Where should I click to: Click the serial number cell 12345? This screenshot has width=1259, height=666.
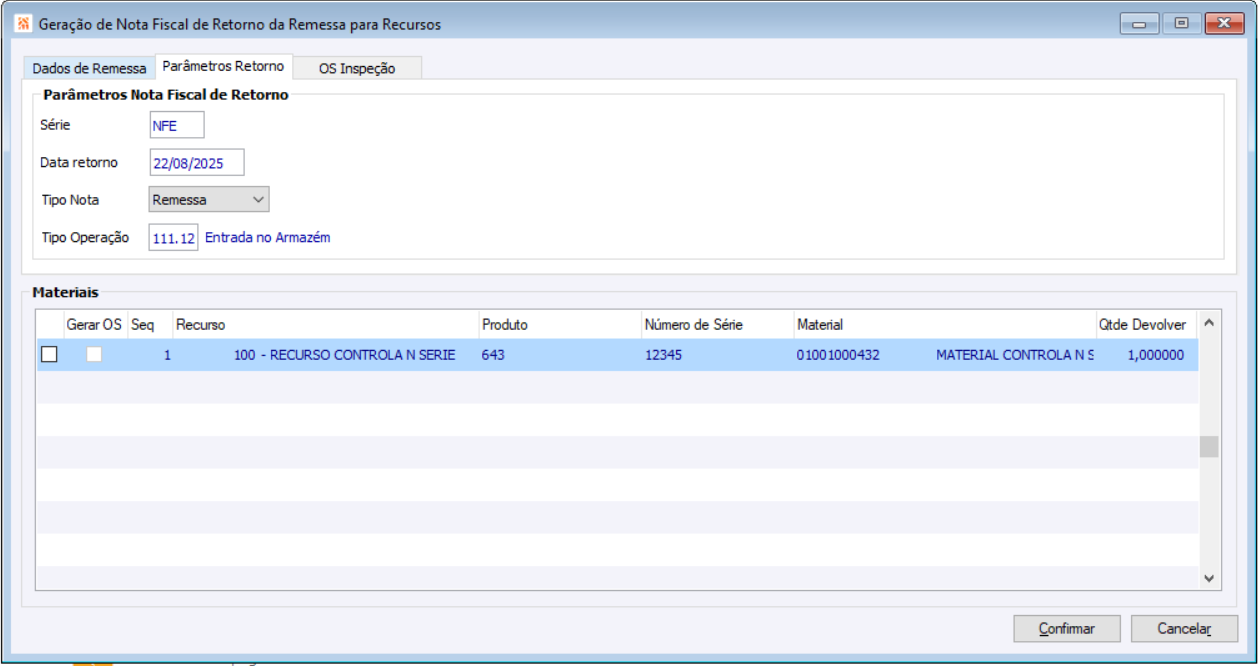click(x=663, y=355)
